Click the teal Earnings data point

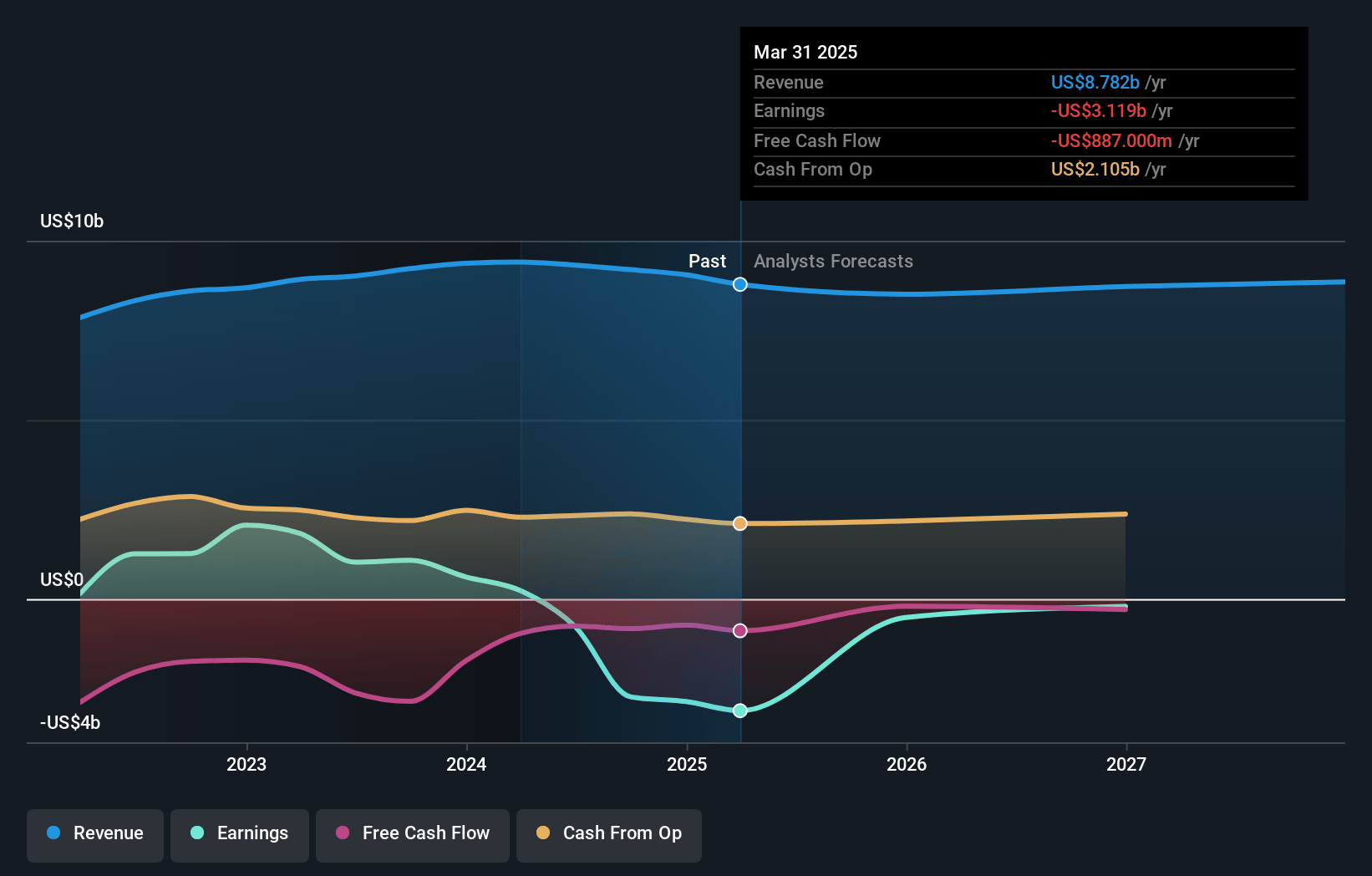pos(740,710)
